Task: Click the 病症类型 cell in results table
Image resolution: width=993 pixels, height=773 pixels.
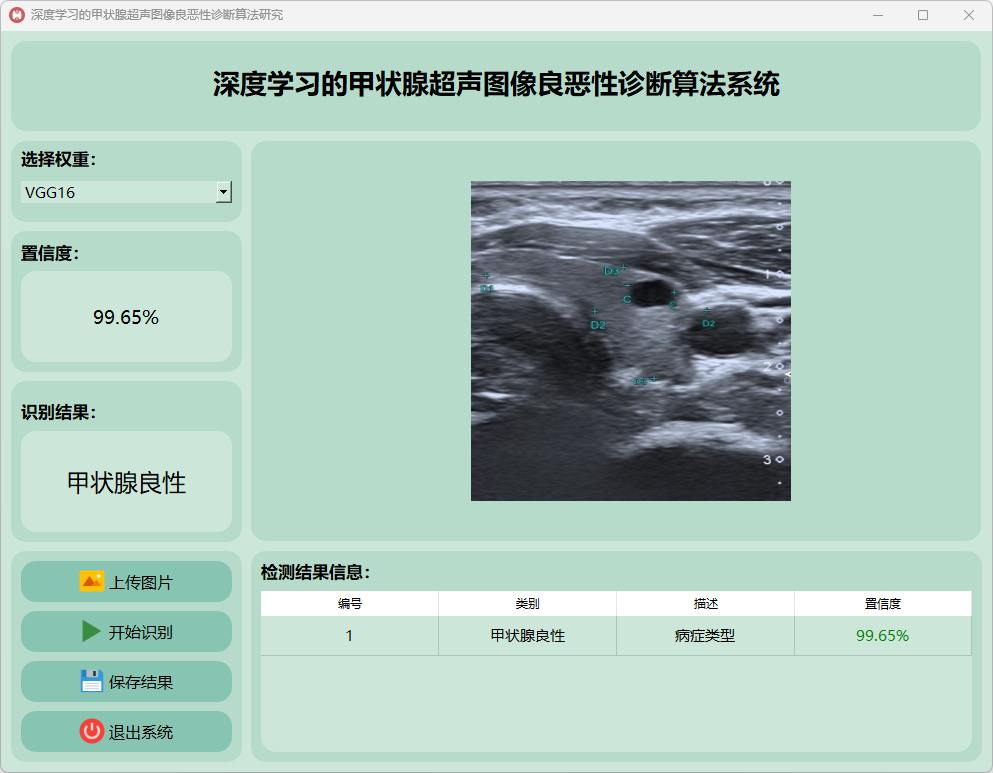Action: [x=705, y=636]
